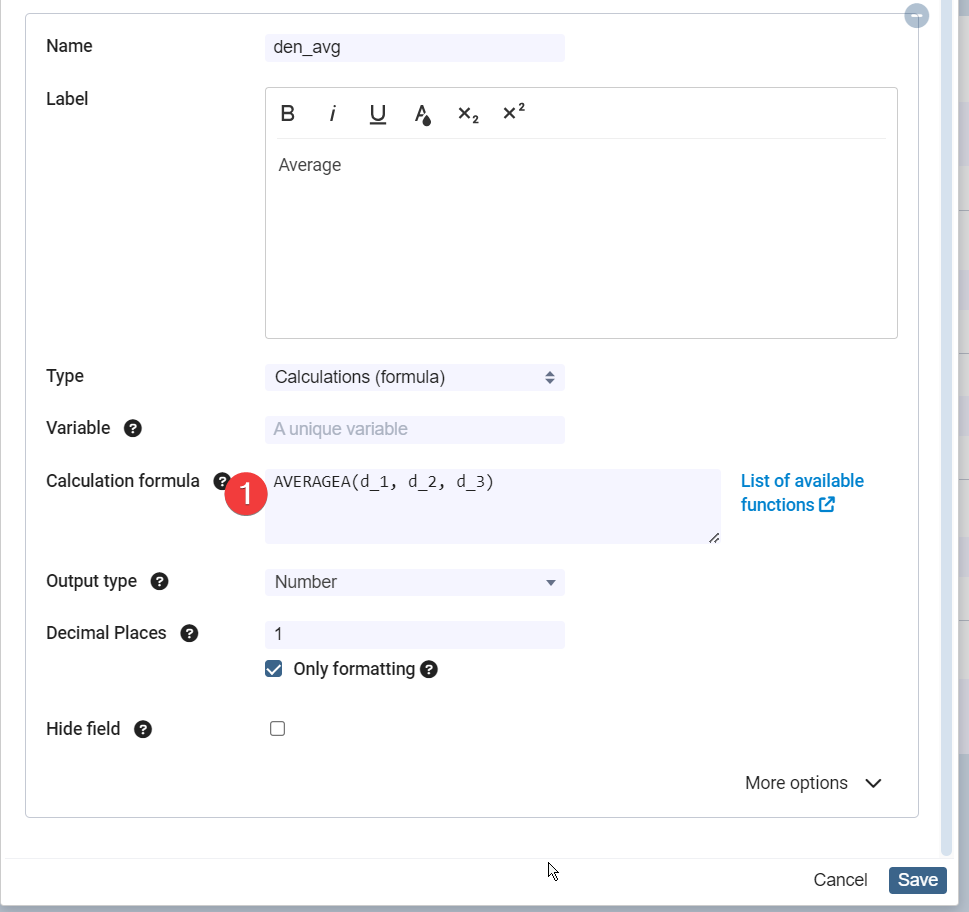Apply superscript formatting to label
Screen dimensions: 969x912
[513, 113]
